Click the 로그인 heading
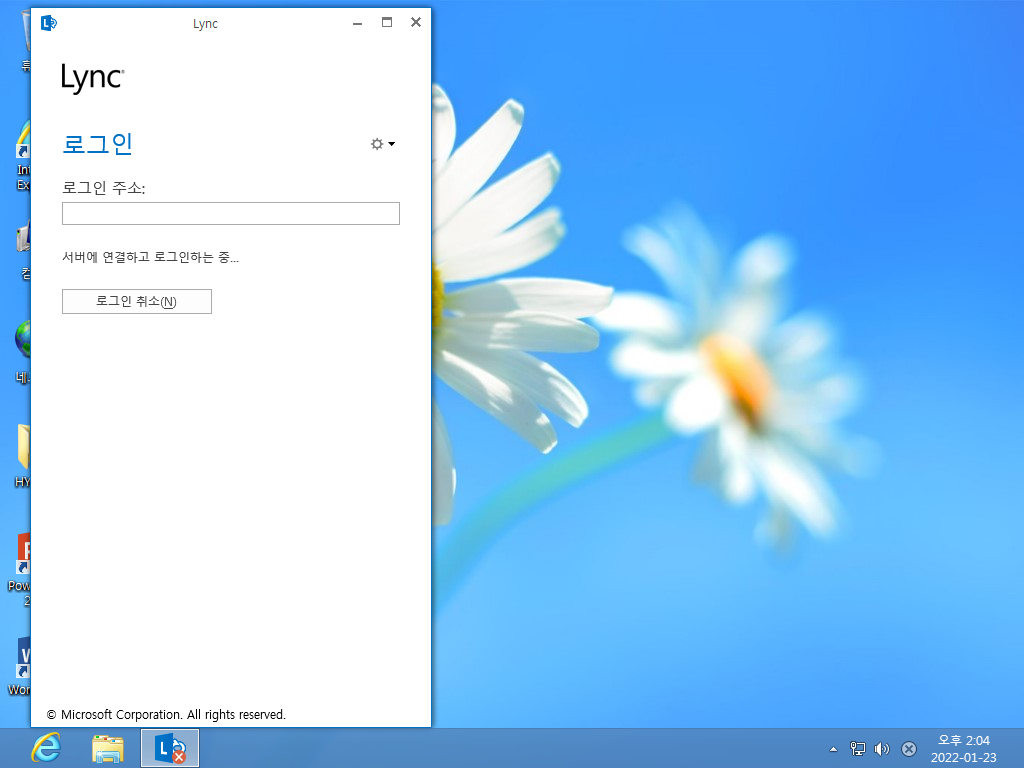The image size is (1024, 768). pyautogui.click(x=97, y=144)
